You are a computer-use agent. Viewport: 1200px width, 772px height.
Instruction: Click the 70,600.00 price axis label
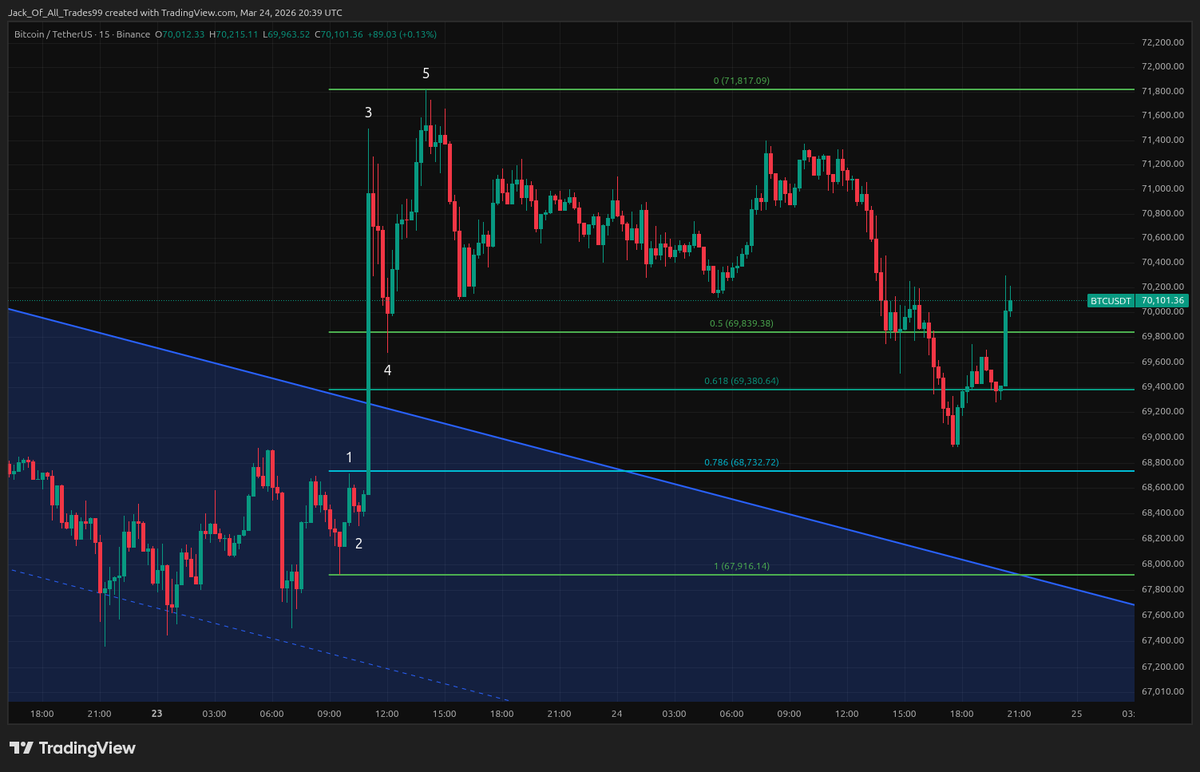coord(1161,238)
